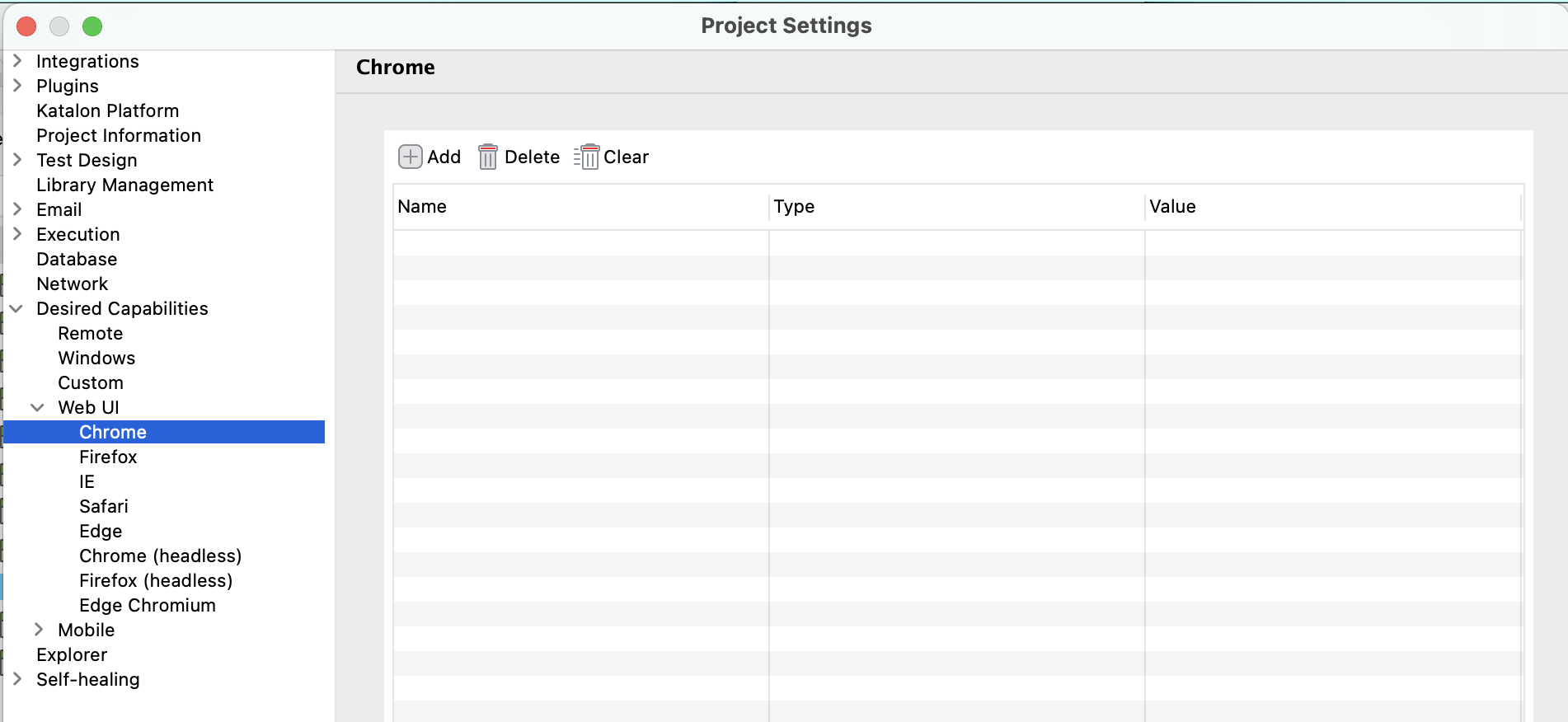
Task: Select Edge Chromium settings
Action: 147,605
